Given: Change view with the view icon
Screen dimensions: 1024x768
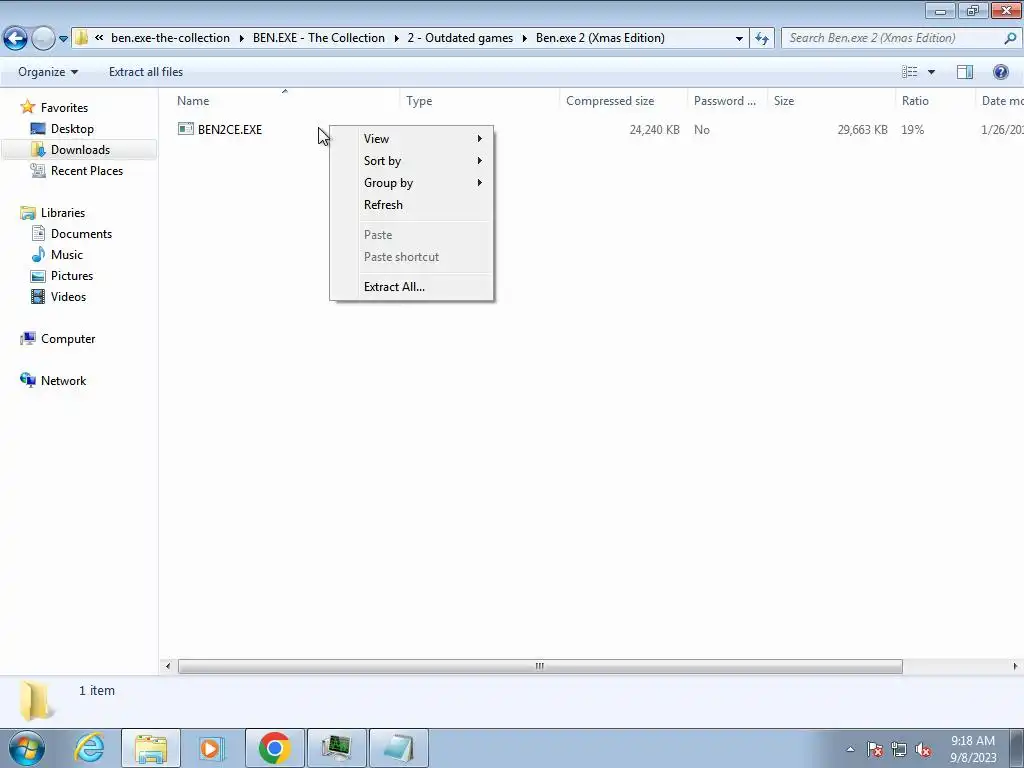Looking at the screenshot, I should click(909, 72).
